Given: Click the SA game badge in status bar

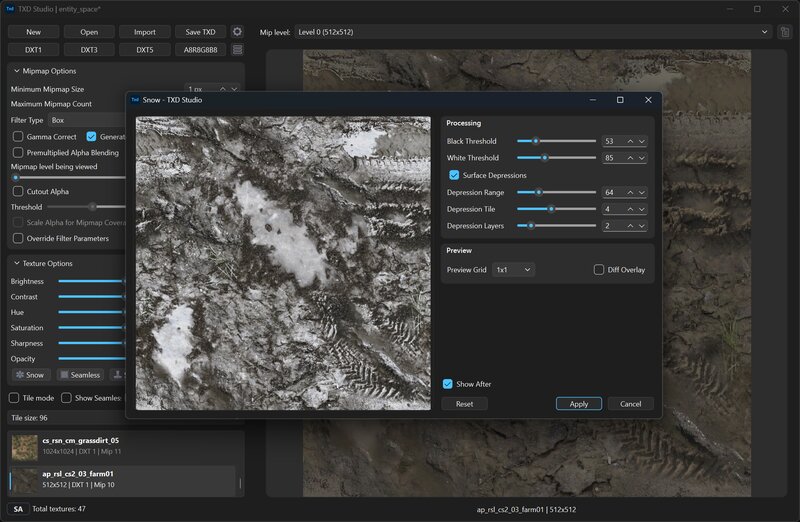Looking at the screenshot, I should coord(18,509).
